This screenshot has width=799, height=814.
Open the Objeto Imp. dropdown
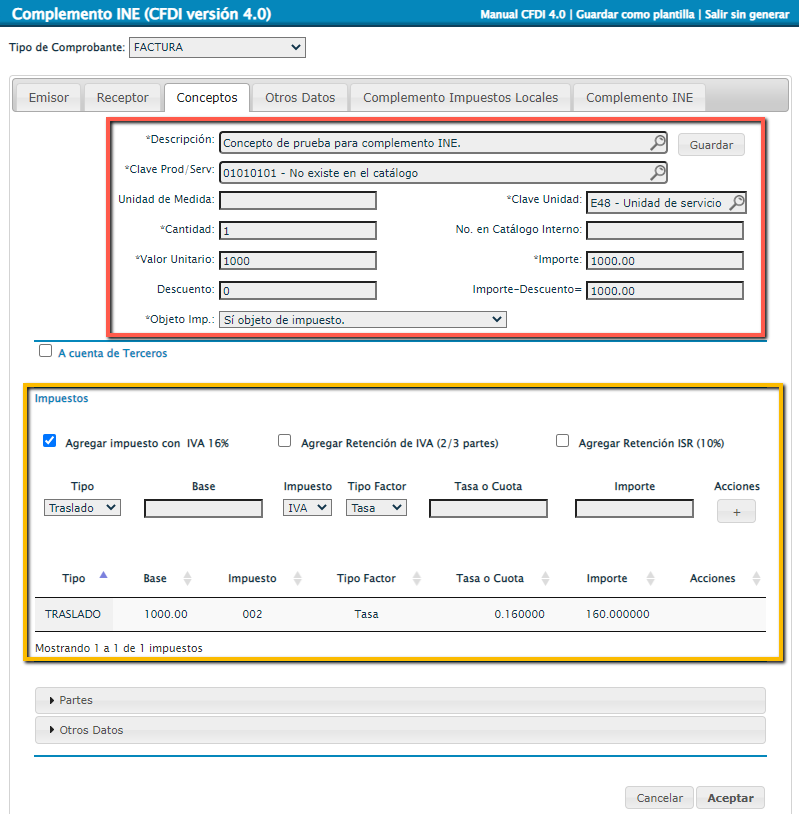coord(363,320)
